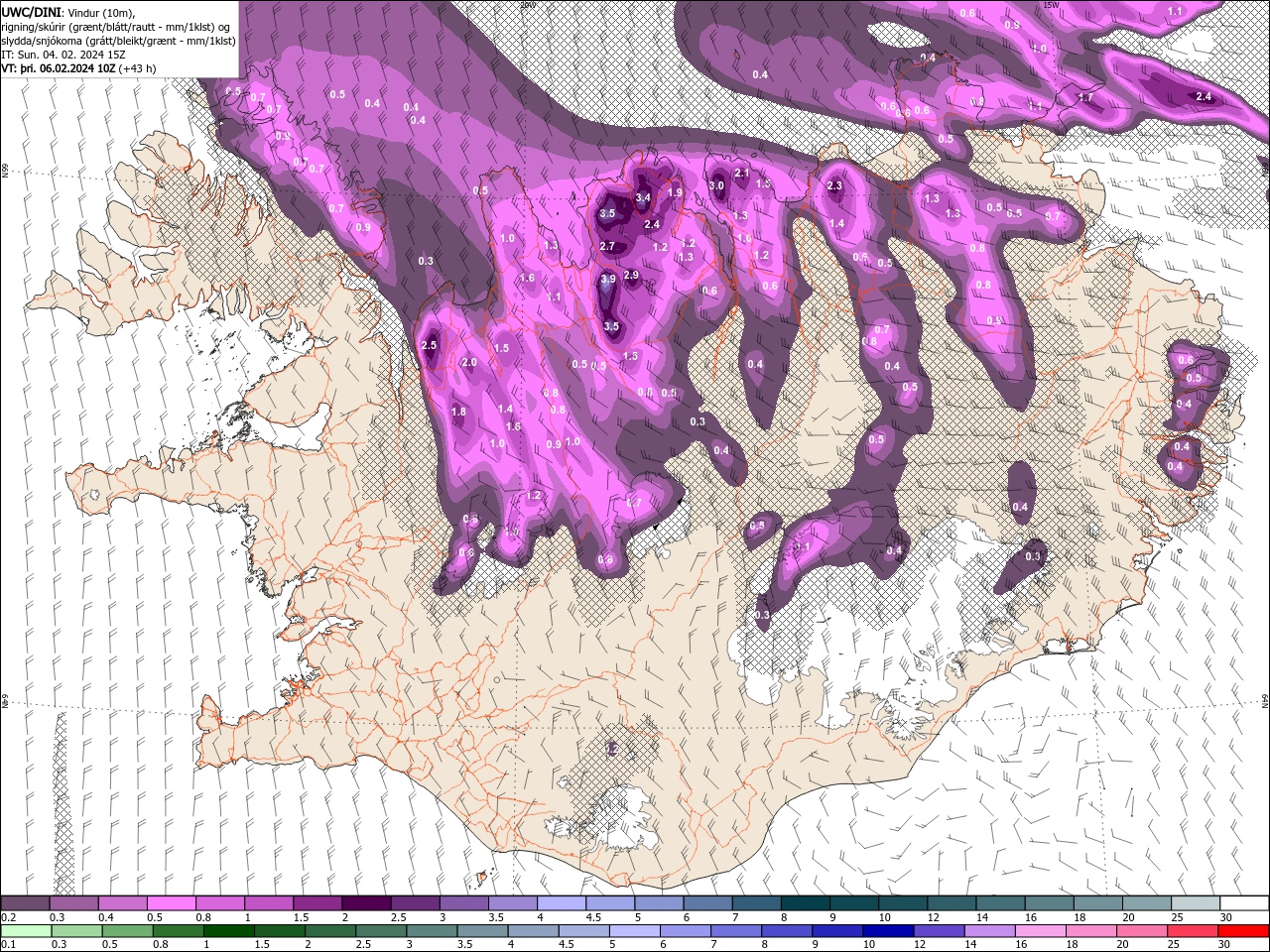Click the 2.9 precipitation value on the map

coord(631,276)
